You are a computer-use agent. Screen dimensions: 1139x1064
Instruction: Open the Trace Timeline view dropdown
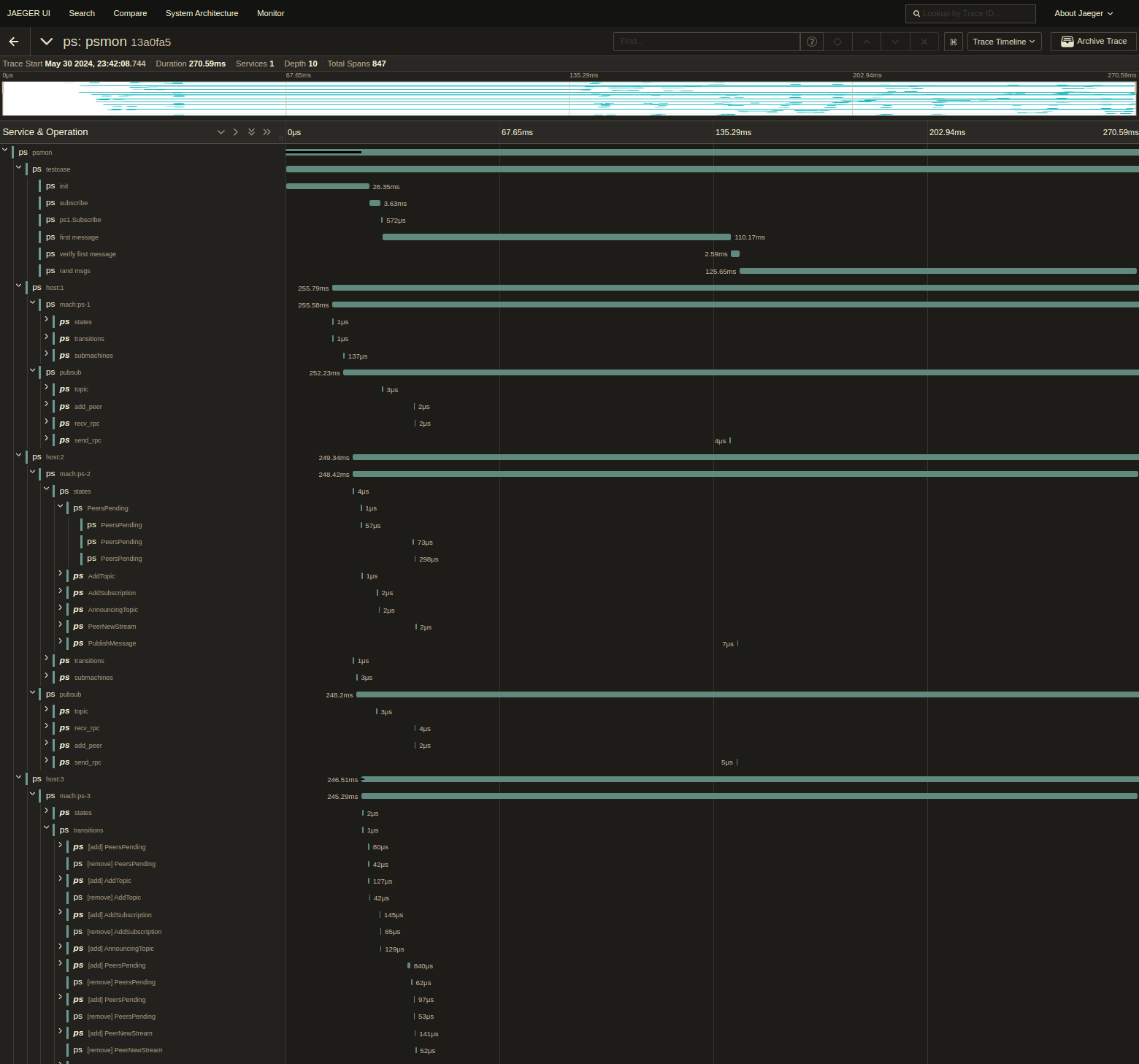click(1004, 42)
